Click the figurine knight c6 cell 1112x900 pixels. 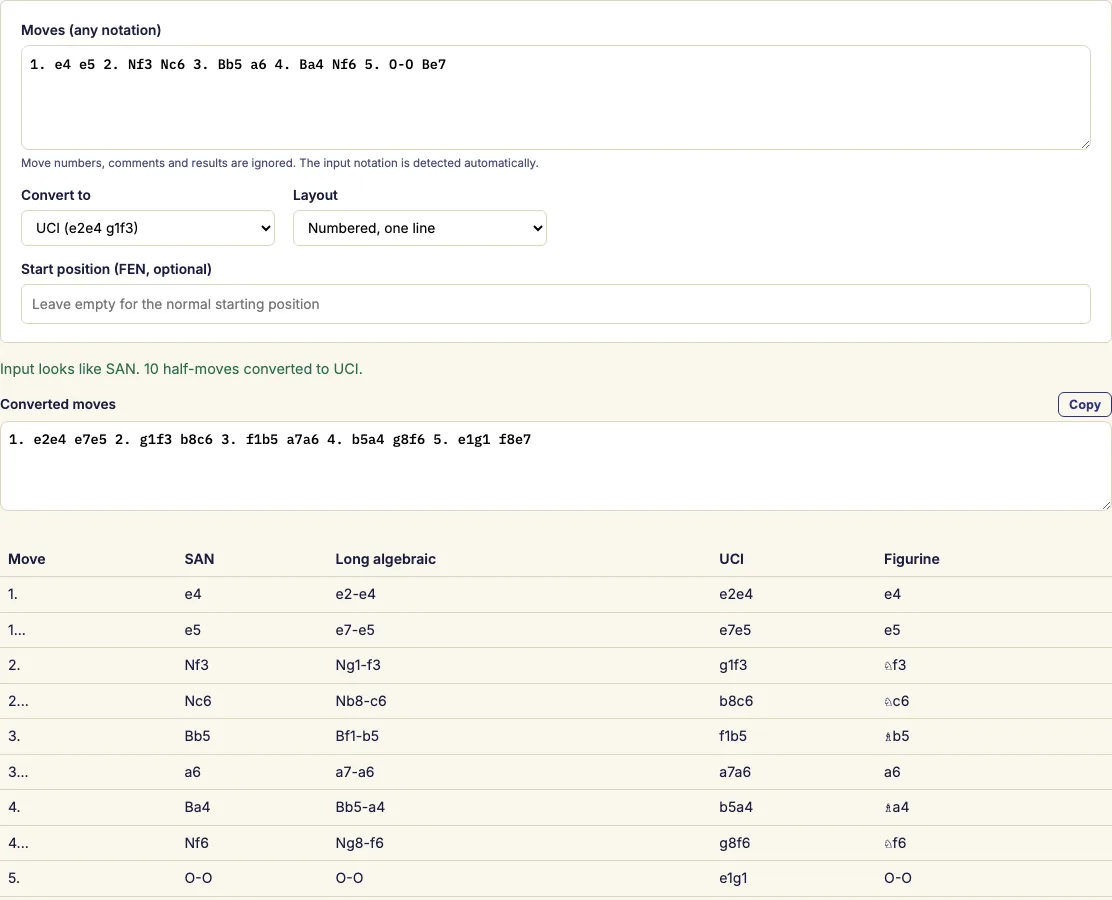coord(896,701)
